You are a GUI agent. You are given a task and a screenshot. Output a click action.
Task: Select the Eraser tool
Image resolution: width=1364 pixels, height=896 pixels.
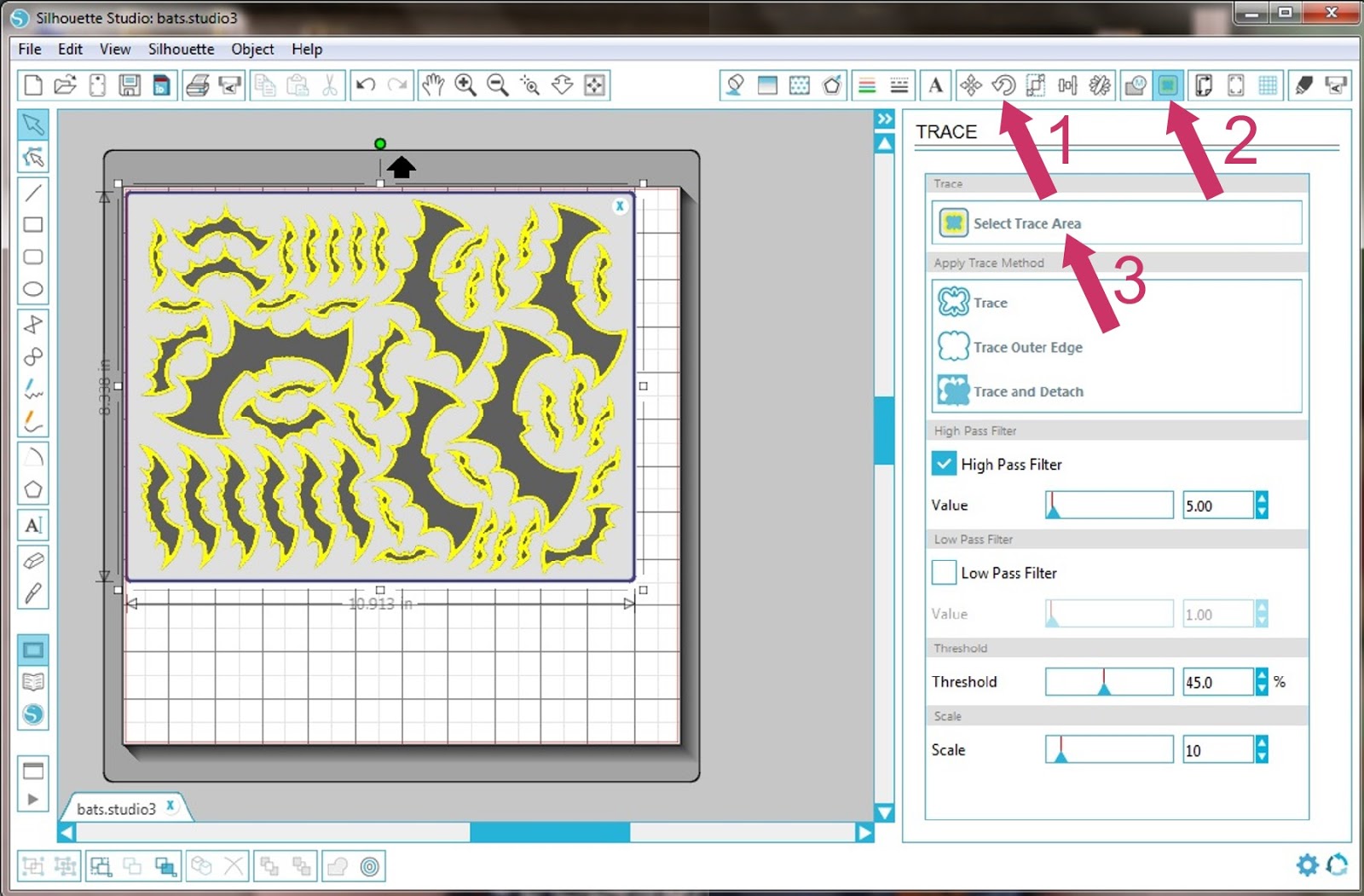(x=33, y=561)
